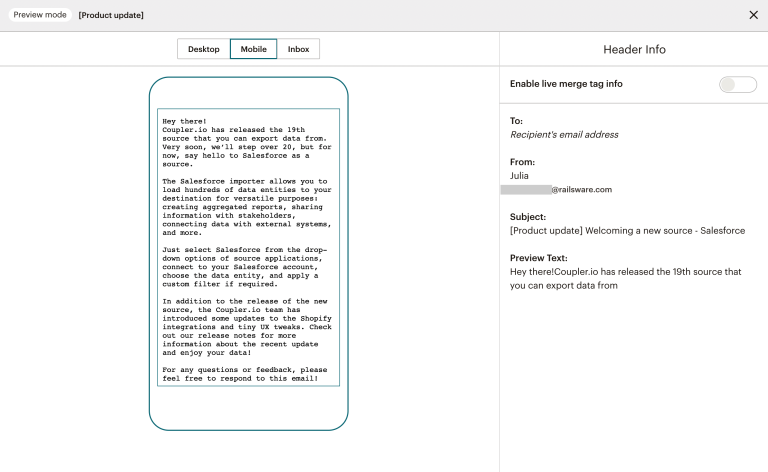
Task: Click the paragraph starting 'Just select Salesforce'
Action: point(246,266)
